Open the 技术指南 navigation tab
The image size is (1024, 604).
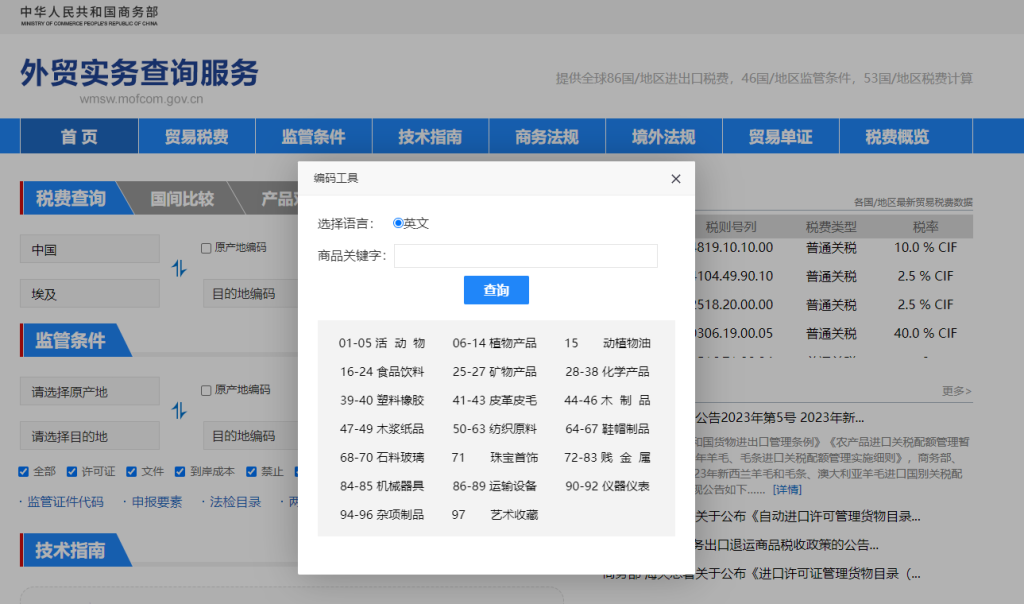[x=430, y=136]
